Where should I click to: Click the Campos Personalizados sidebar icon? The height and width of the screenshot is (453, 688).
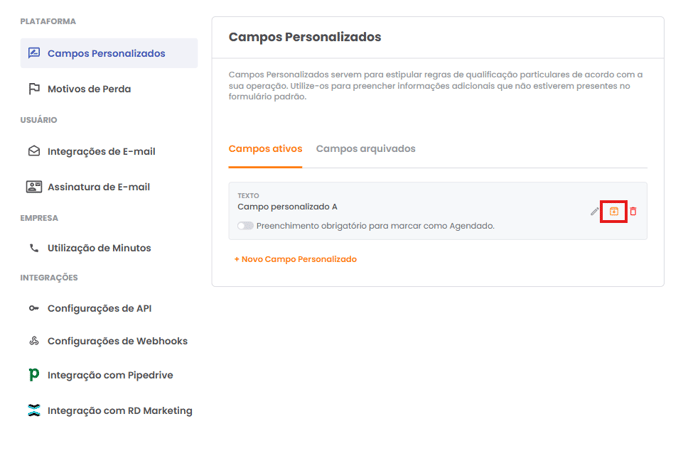click(x=34, y=53)
